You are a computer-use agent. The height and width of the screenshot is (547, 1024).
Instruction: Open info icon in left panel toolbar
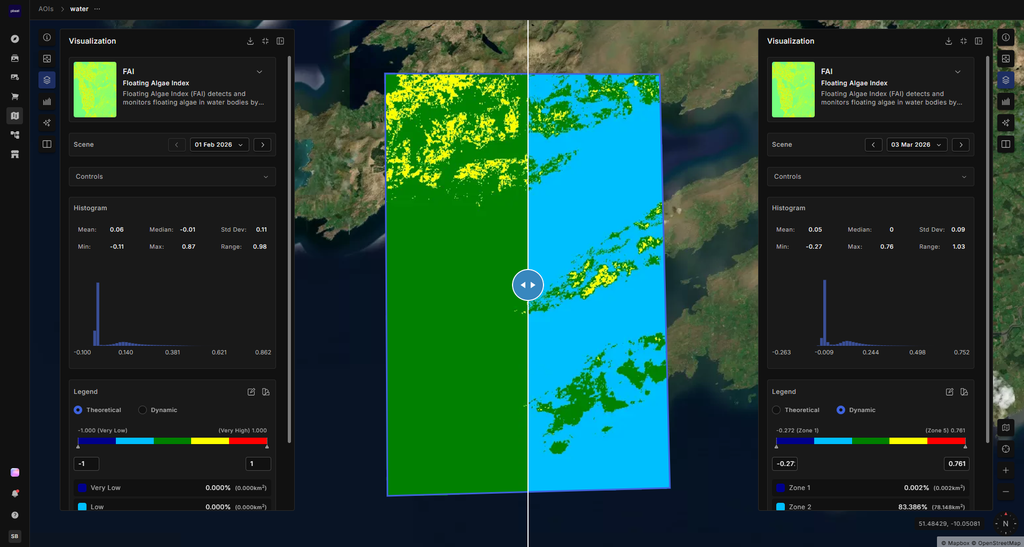click(47, 37)
